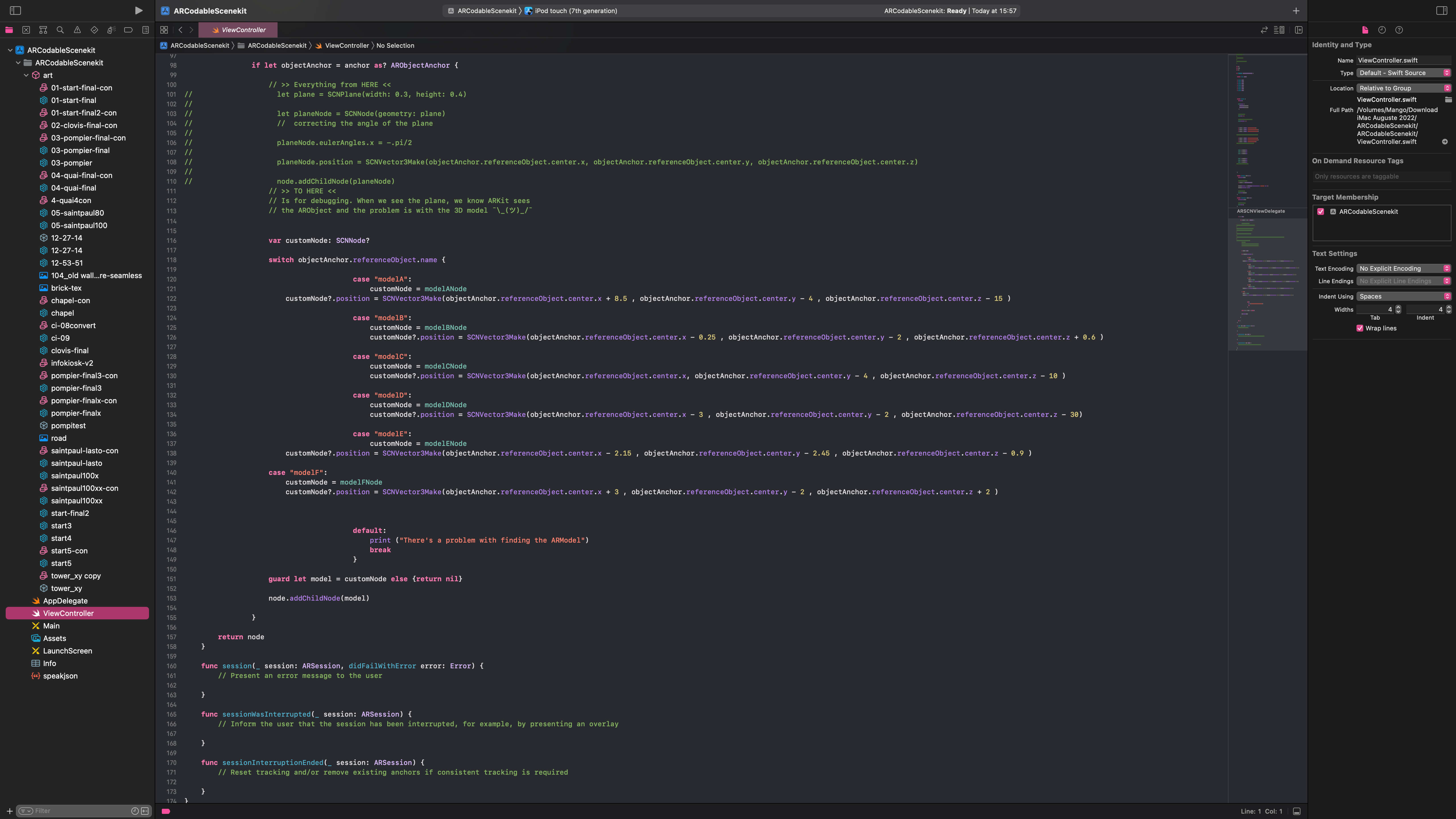Open the Source Control navigator icon
The height and width of the screenshot is (819, 1456).
[x=26, y=30]
